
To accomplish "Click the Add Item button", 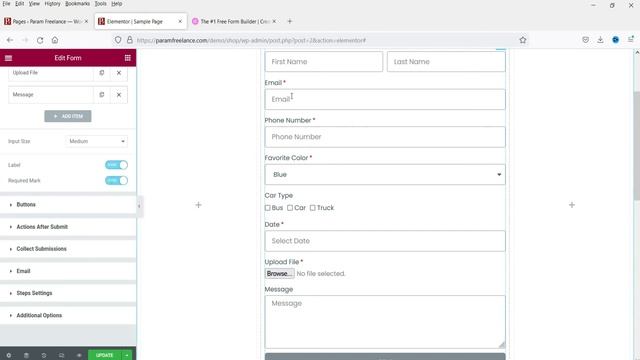I will pos(68,116).
